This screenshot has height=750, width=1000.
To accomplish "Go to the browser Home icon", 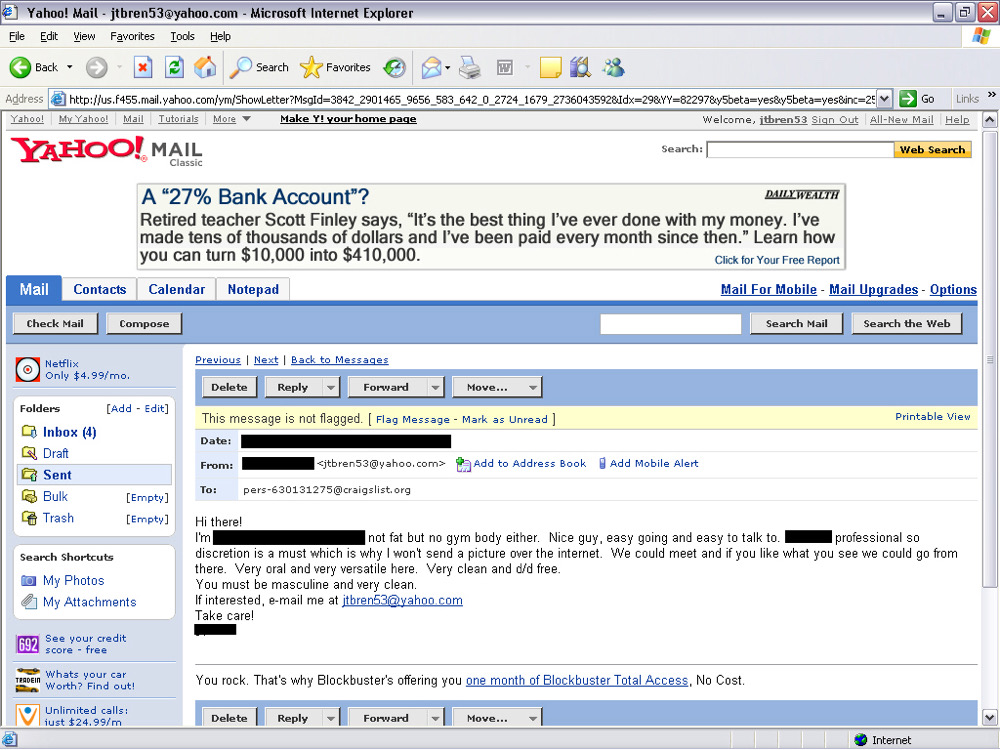I will pos(205,67).
